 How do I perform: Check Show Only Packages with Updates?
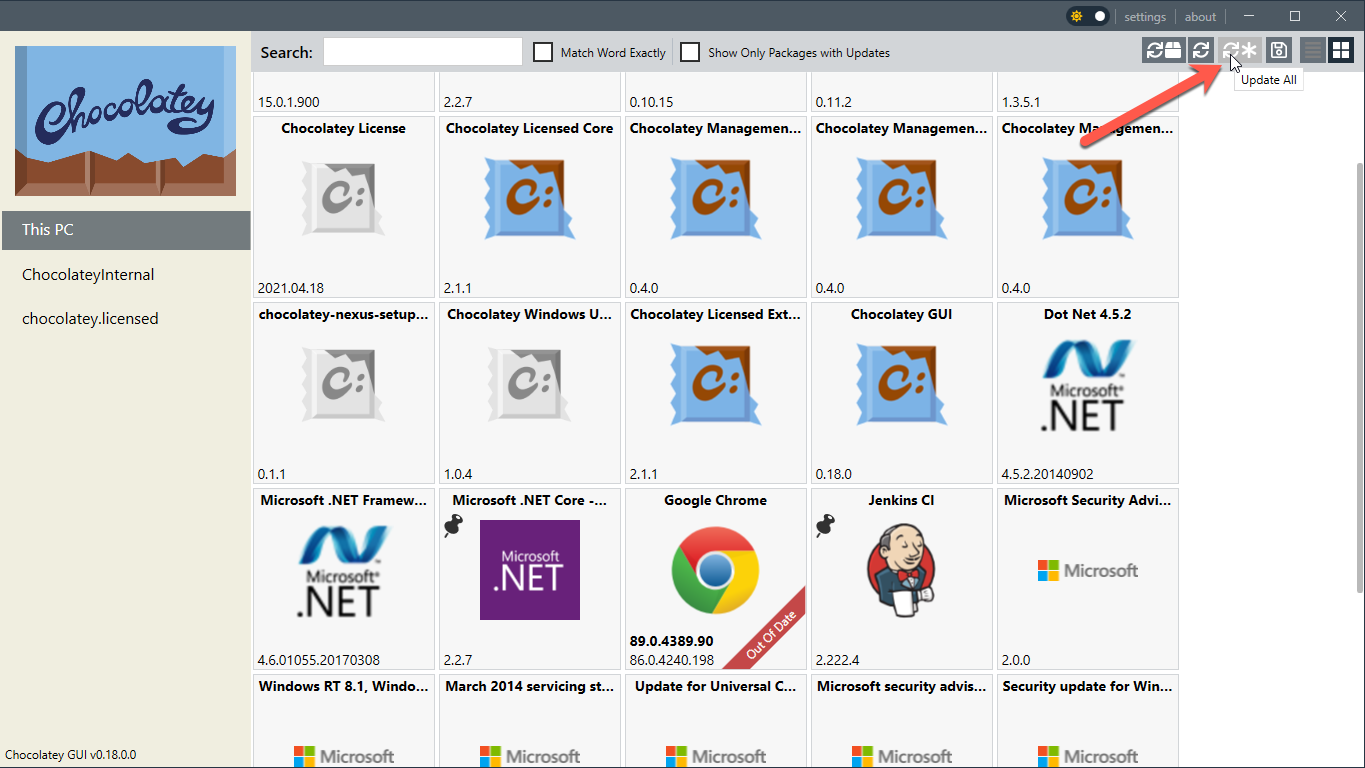pos(690,52)
